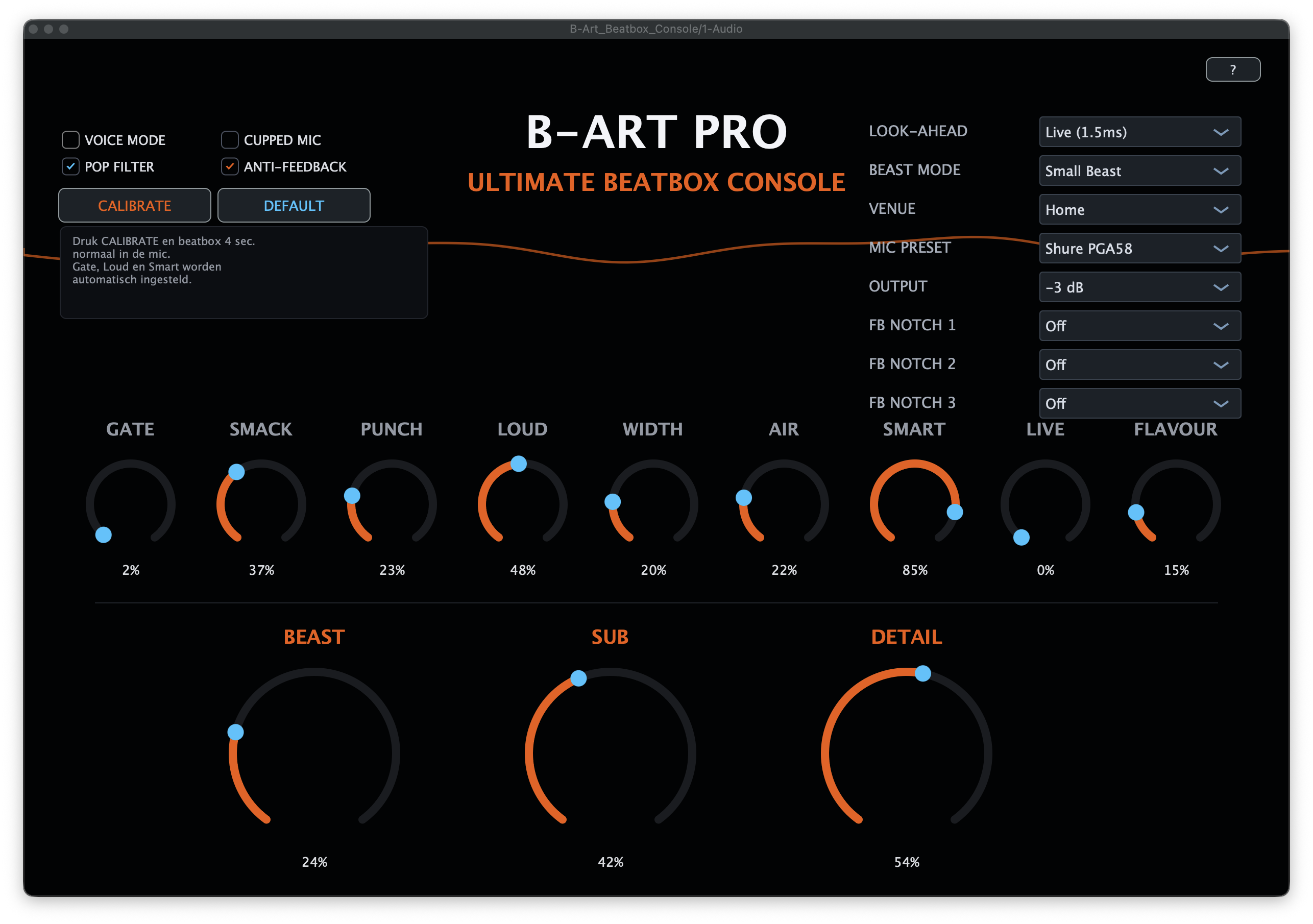Click the DEFAULT button

tap(294, 205)
